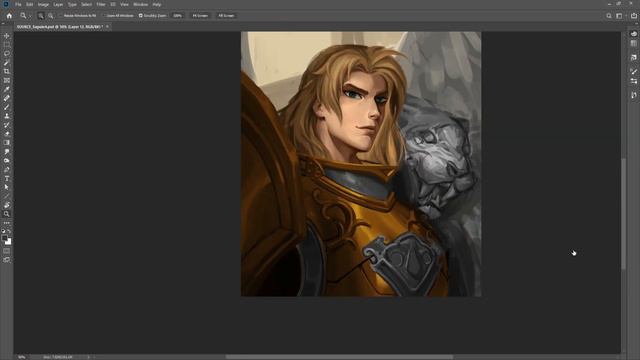Click the 100% zoom button
640x360 pixels.
coord(177,16)
